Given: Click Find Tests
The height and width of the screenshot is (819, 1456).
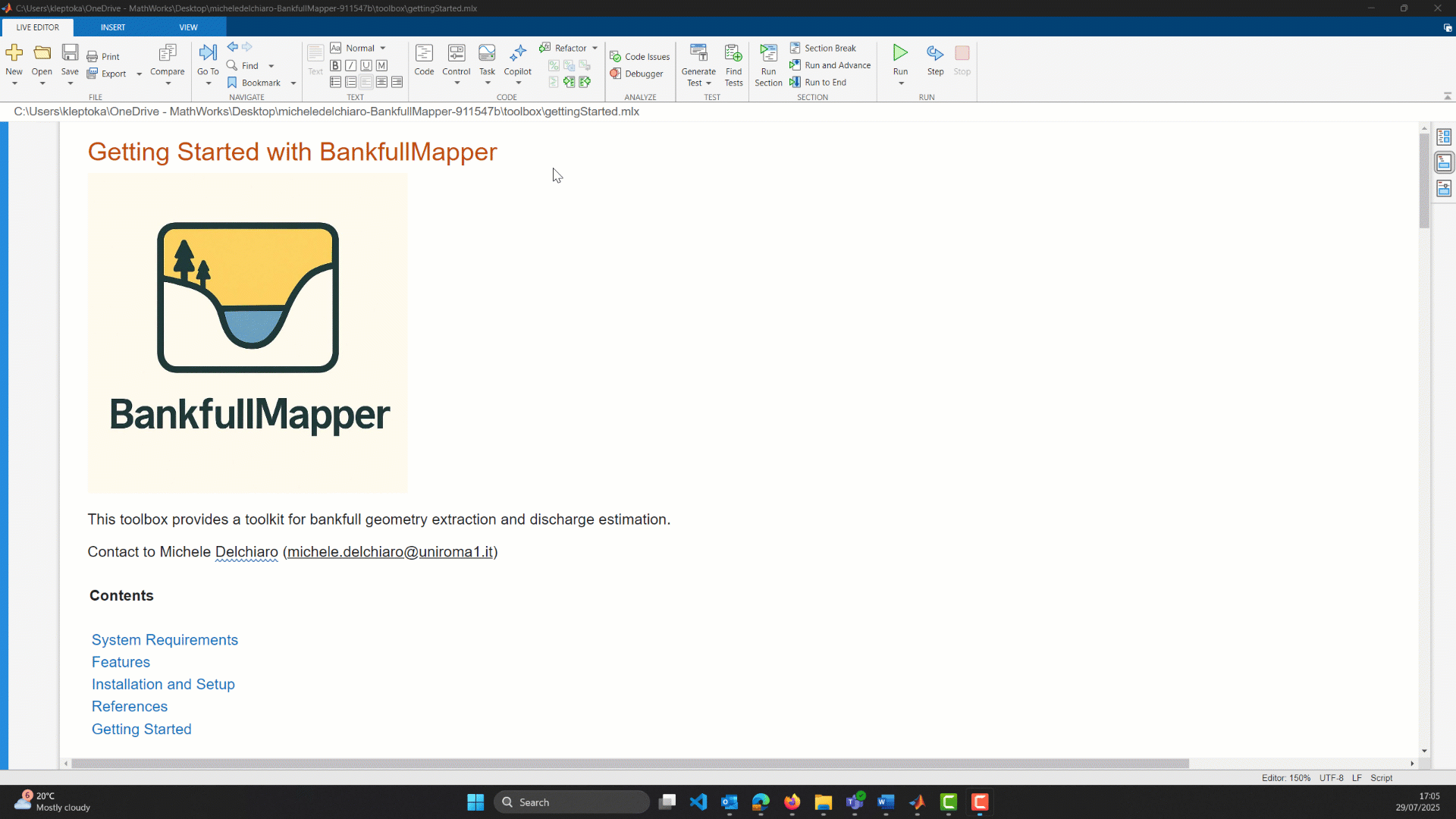Looking at the screenshot, I should click(733, 65).
